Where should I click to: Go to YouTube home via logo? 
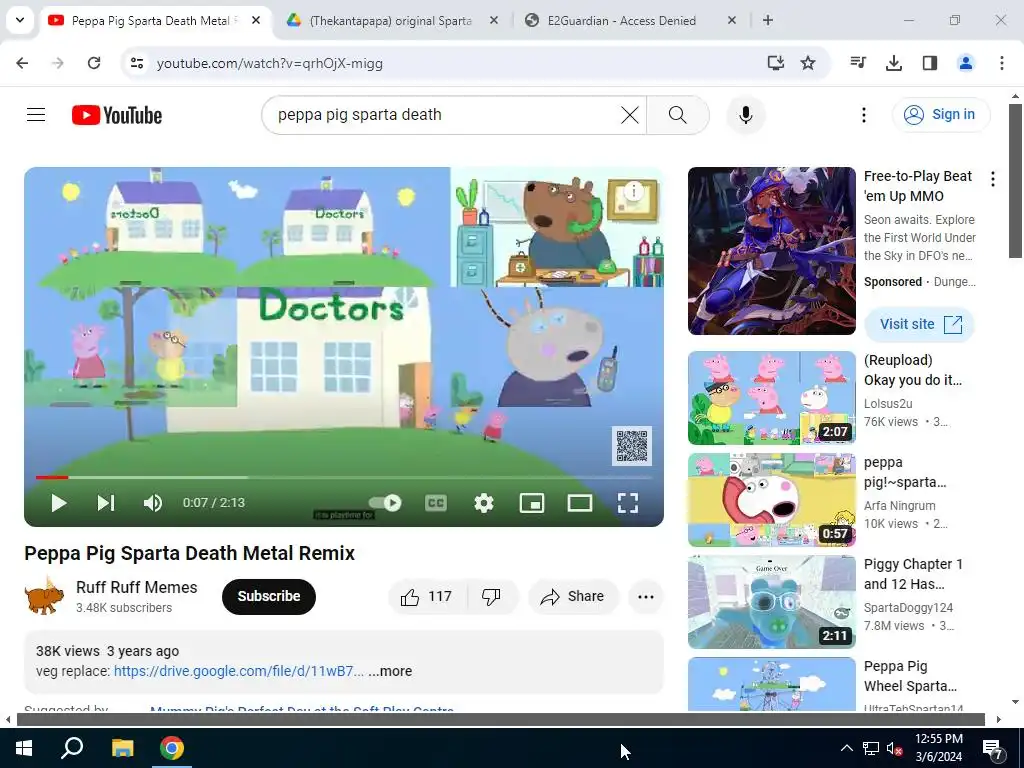pos(117,115)
